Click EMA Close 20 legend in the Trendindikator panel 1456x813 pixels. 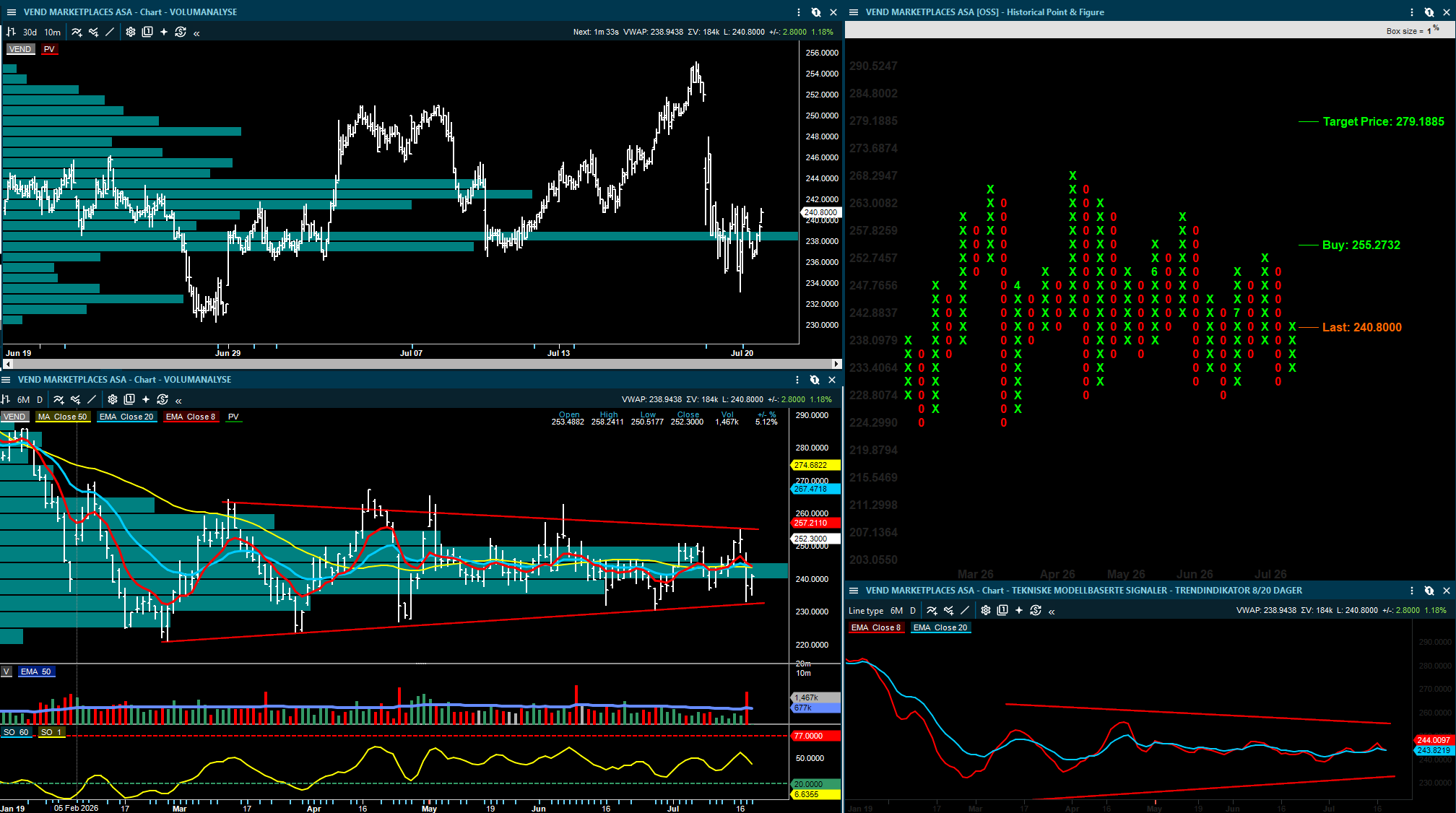pos(940,627)
